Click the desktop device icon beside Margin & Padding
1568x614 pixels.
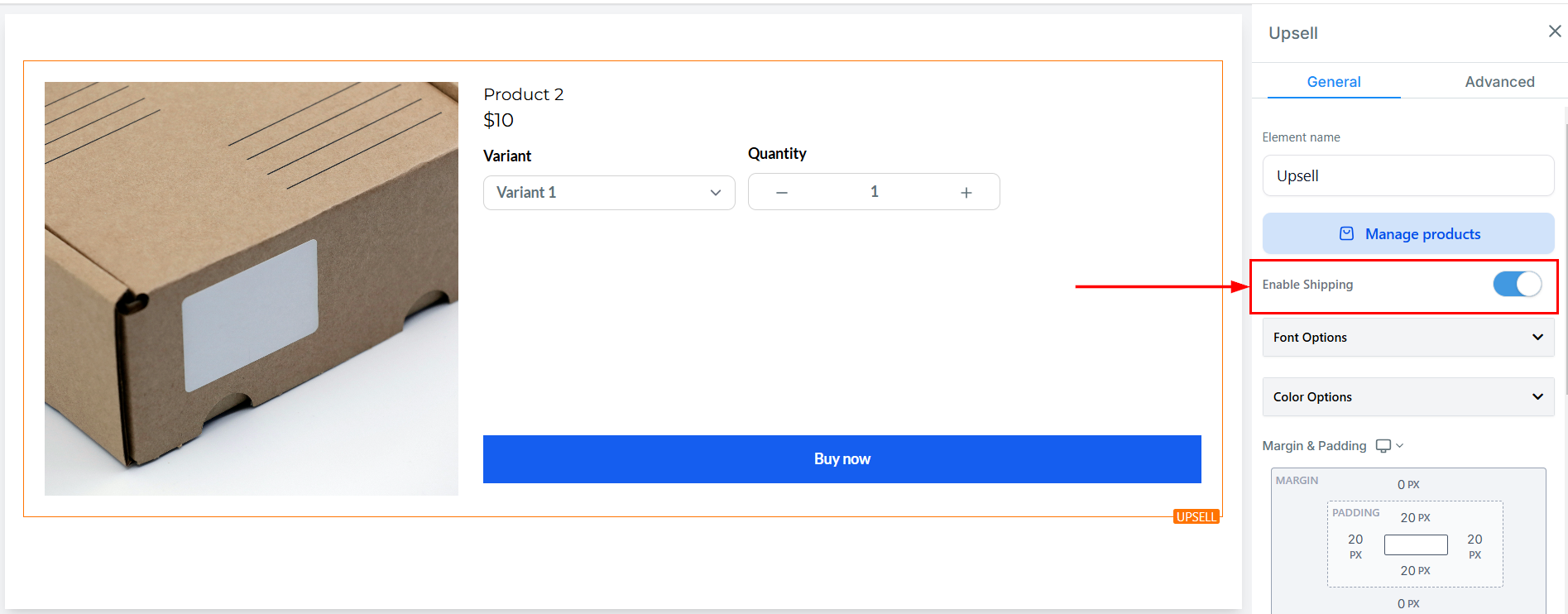click(1383, 446)
